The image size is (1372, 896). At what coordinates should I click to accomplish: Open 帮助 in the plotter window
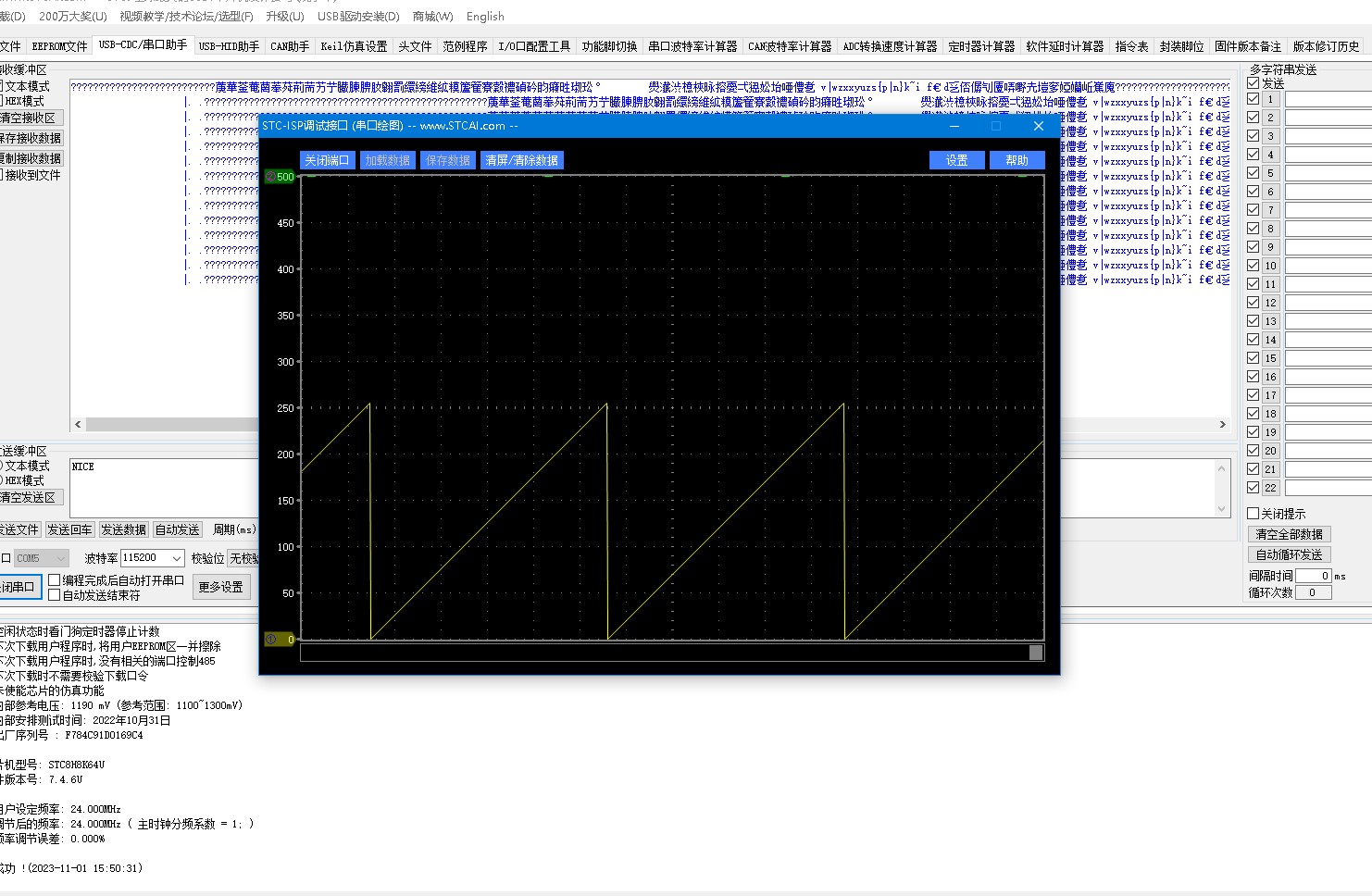point(1017,160)
